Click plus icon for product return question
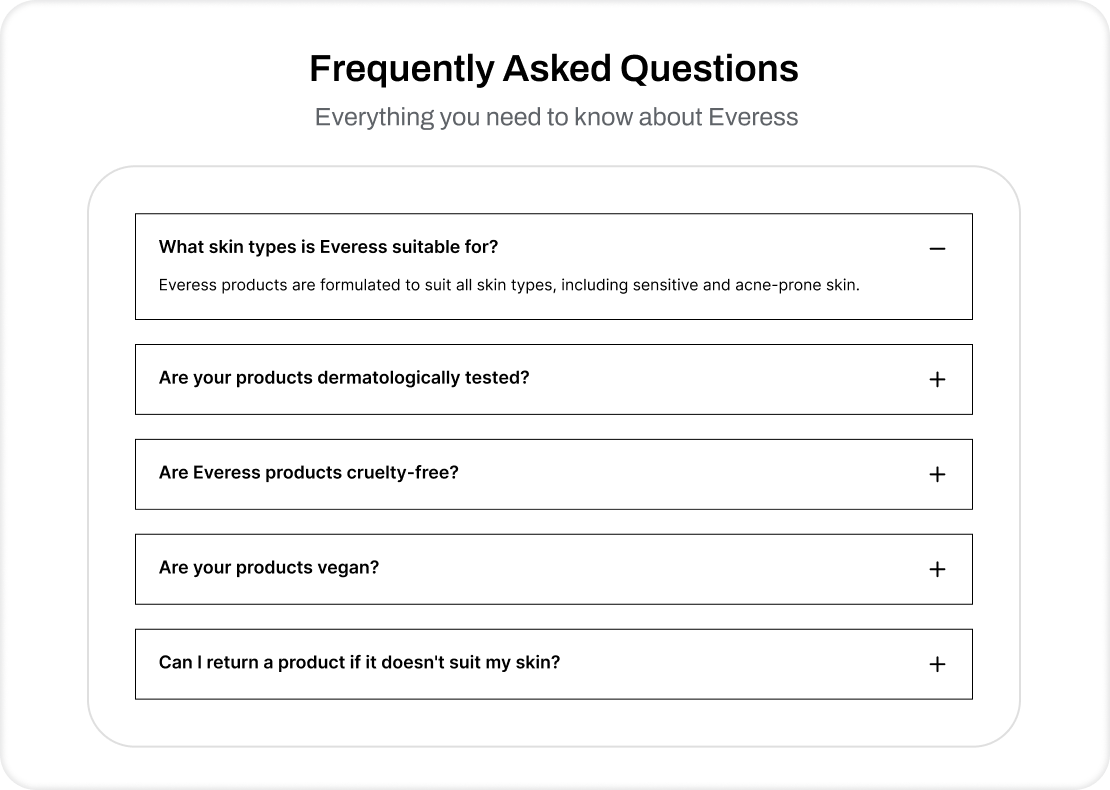The image size is (1110, 790). pos(937,664)
